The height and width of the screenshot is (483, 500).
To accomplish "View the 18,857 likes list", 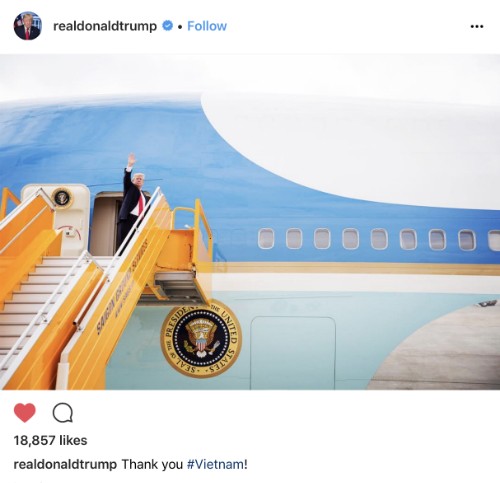I will click(50, 440).
